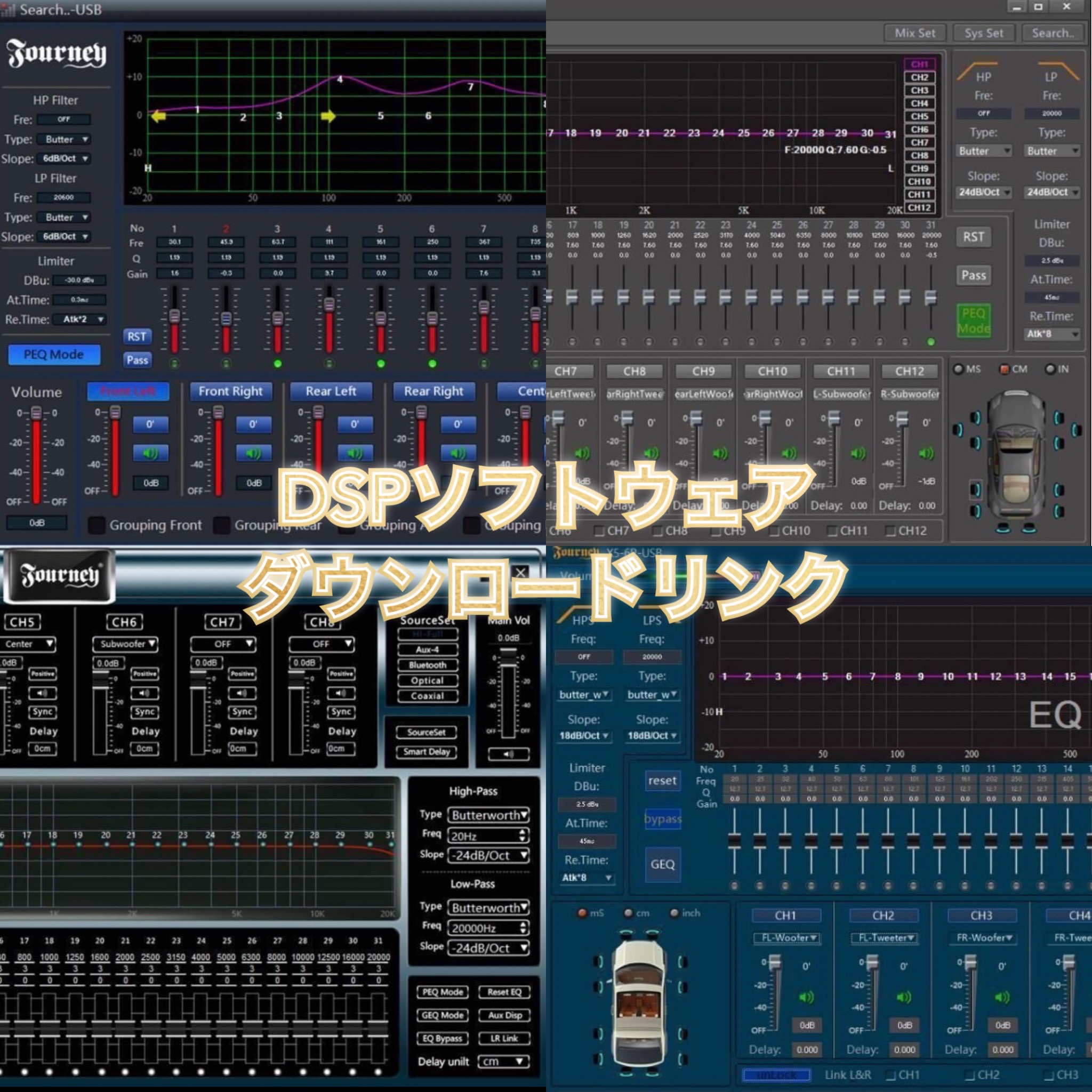This screenshot has height=1092, width=1092.
Task: Open Re.Time Atk*2 dropdown in Search..-USB window
Action: 79,319
